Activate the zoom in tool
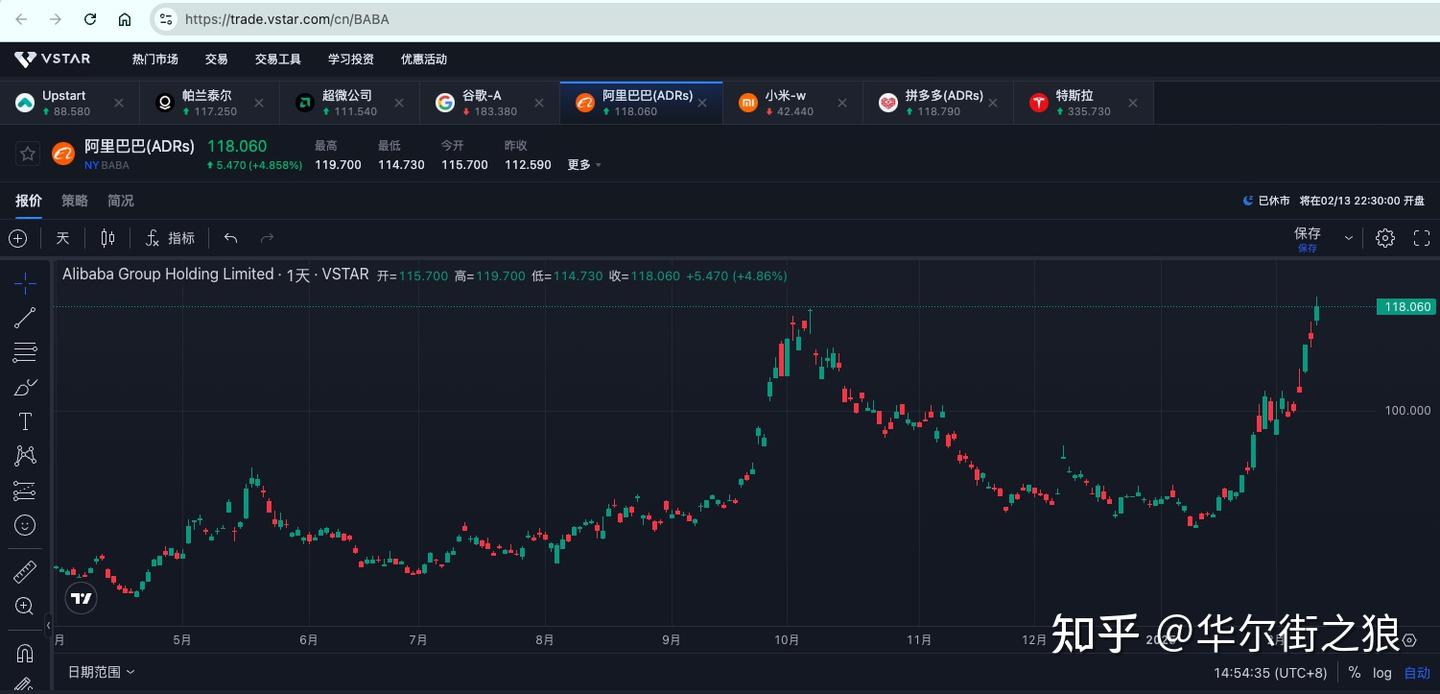1440x694 pixels. pos(25,606)
